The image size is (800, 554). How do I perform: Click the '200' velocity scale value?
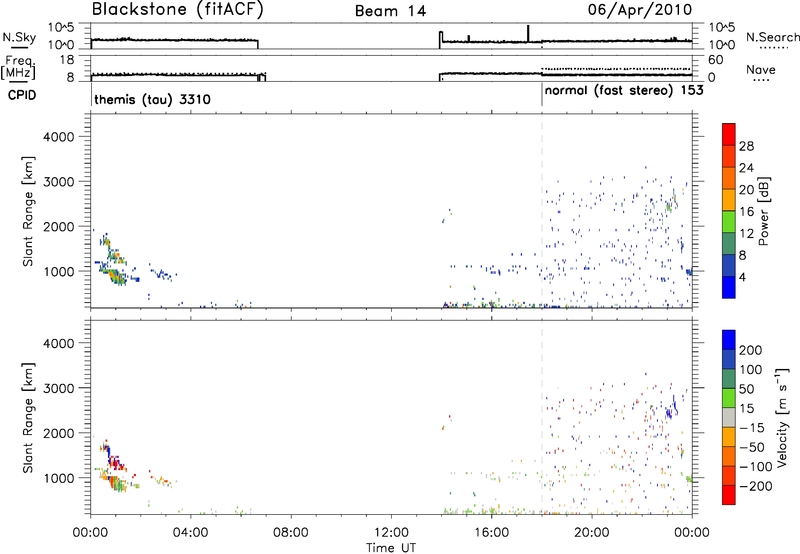tap(751, 350)
